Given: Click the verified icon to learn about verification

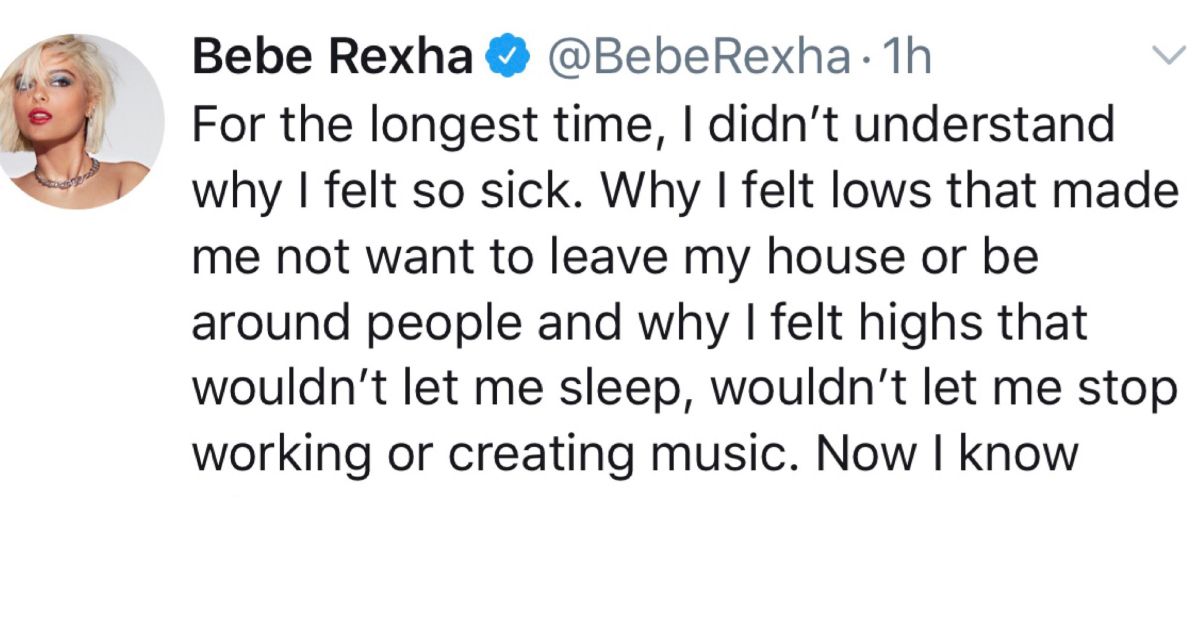Looking at the screenshot, I should (510, 57).
